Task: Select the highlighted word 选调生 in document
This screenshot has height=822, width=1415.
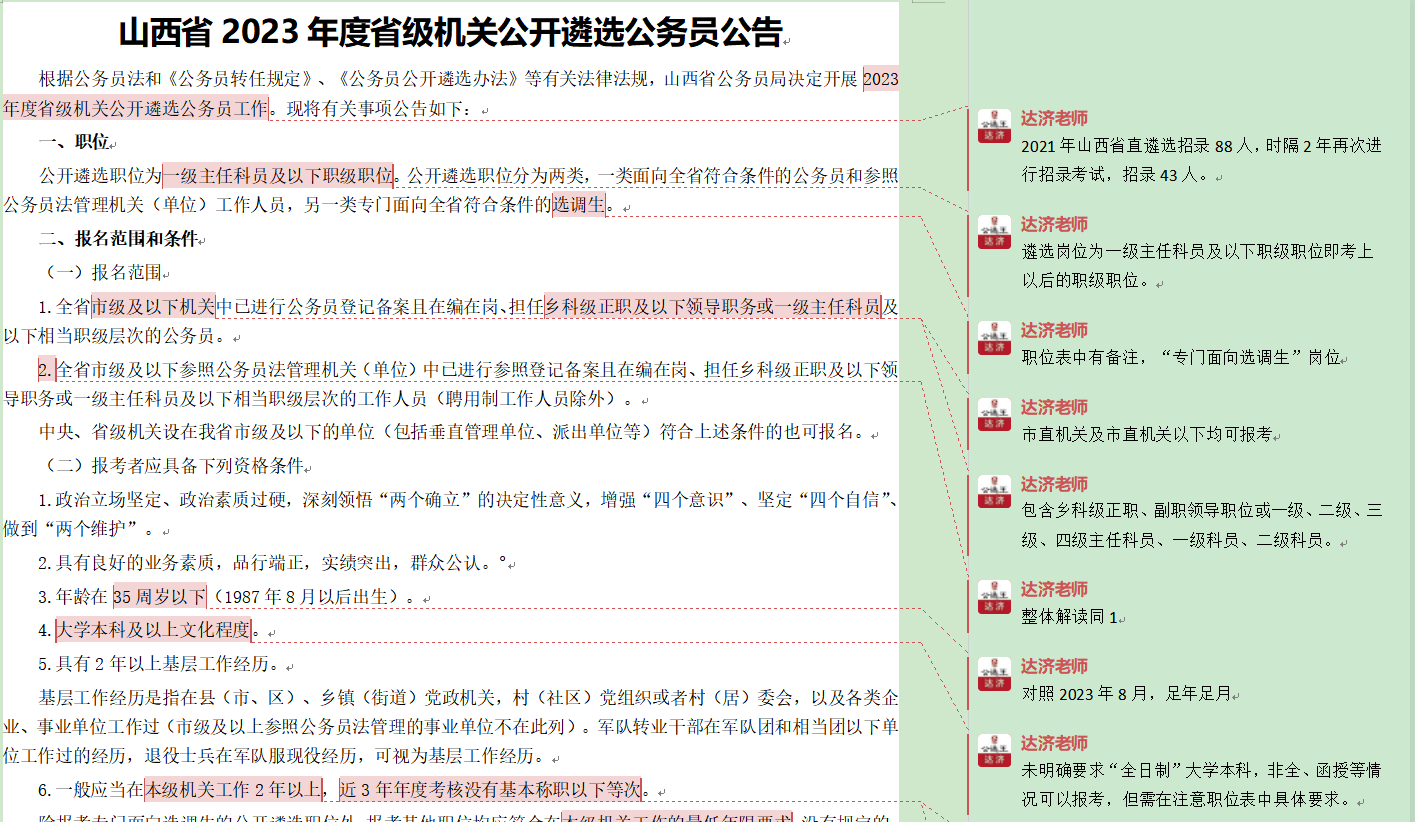Action: click(578, 206)
